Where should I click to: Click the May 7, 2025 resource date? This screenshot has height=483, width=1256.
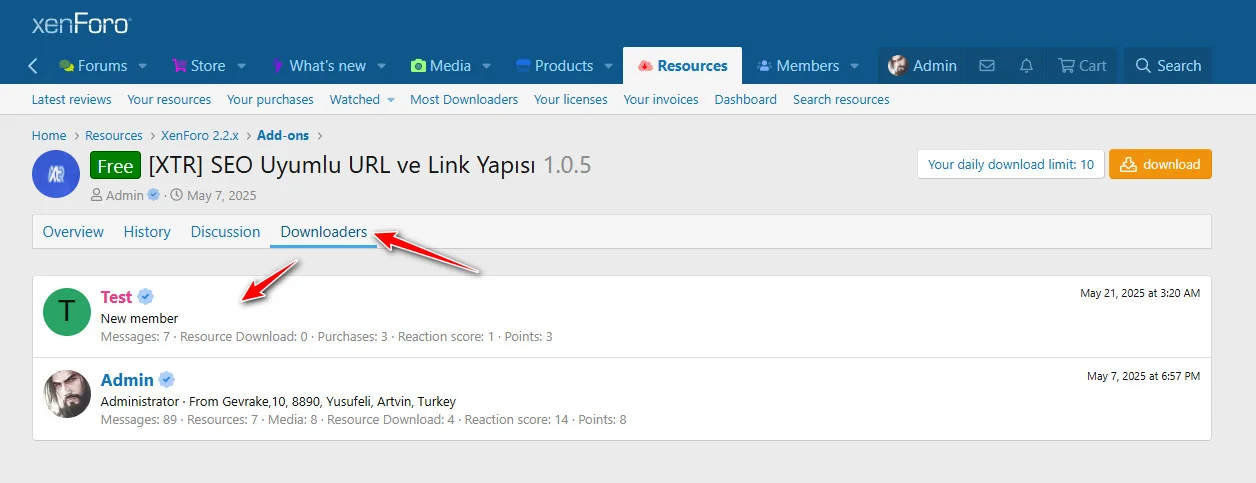coord(221,195)
